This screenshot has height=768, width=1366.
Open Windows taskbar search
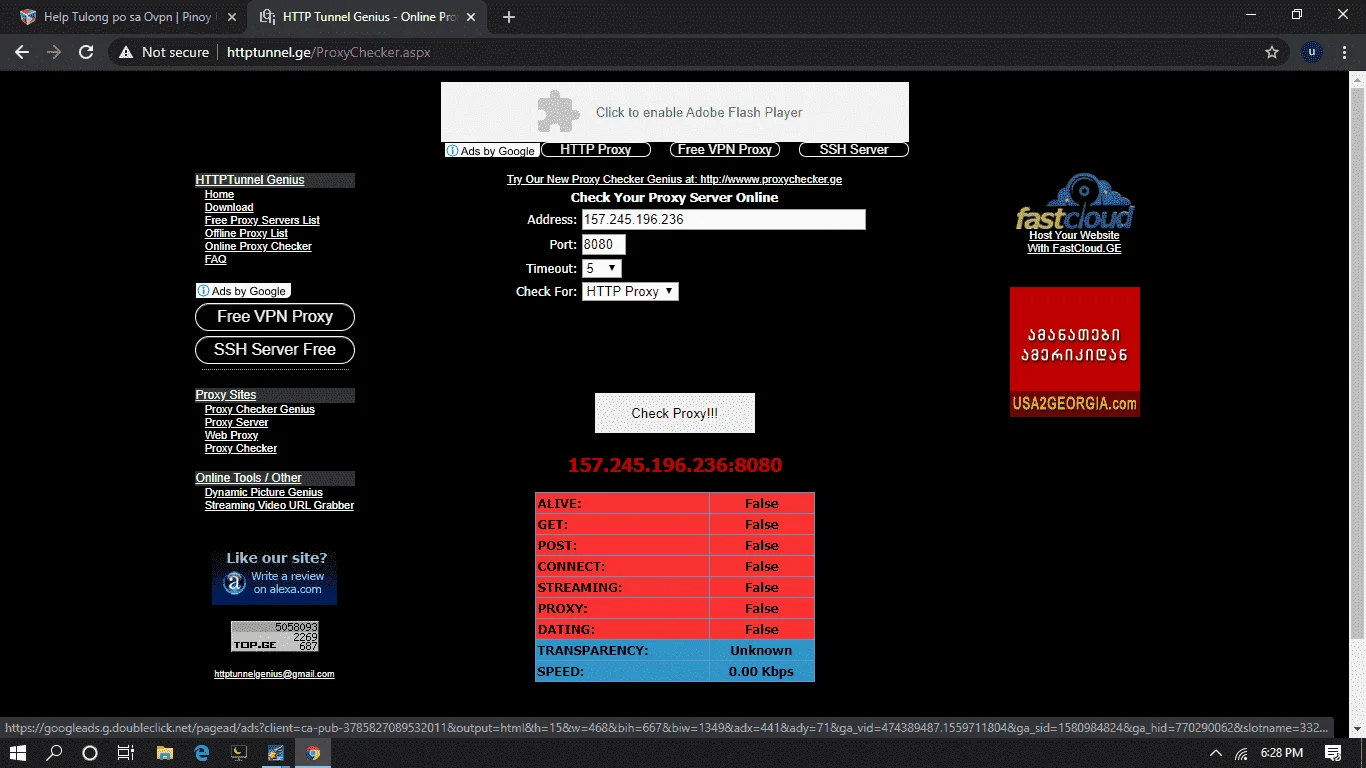point(55,753)
